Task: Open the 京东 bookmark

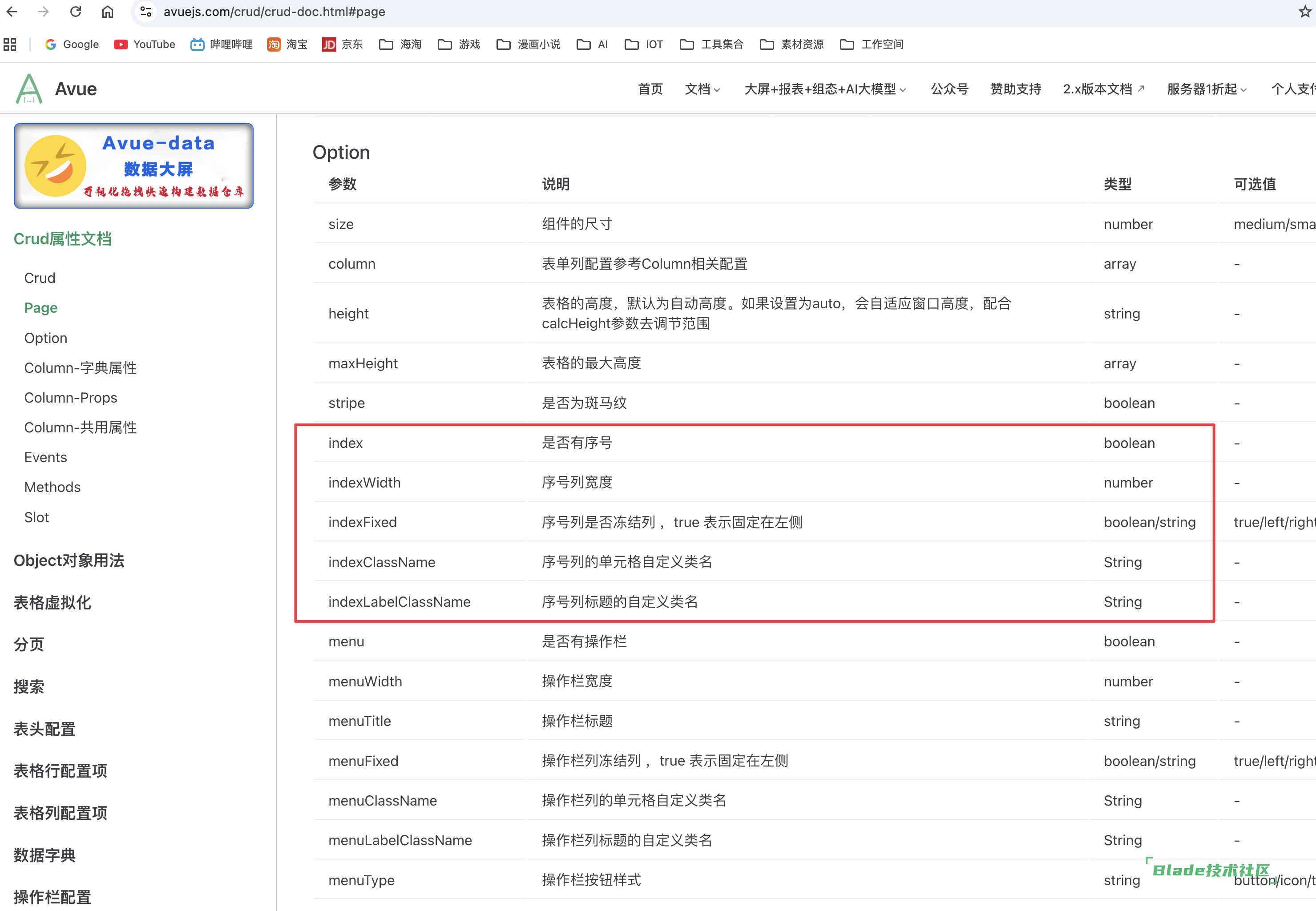Action: click(342, 44)
